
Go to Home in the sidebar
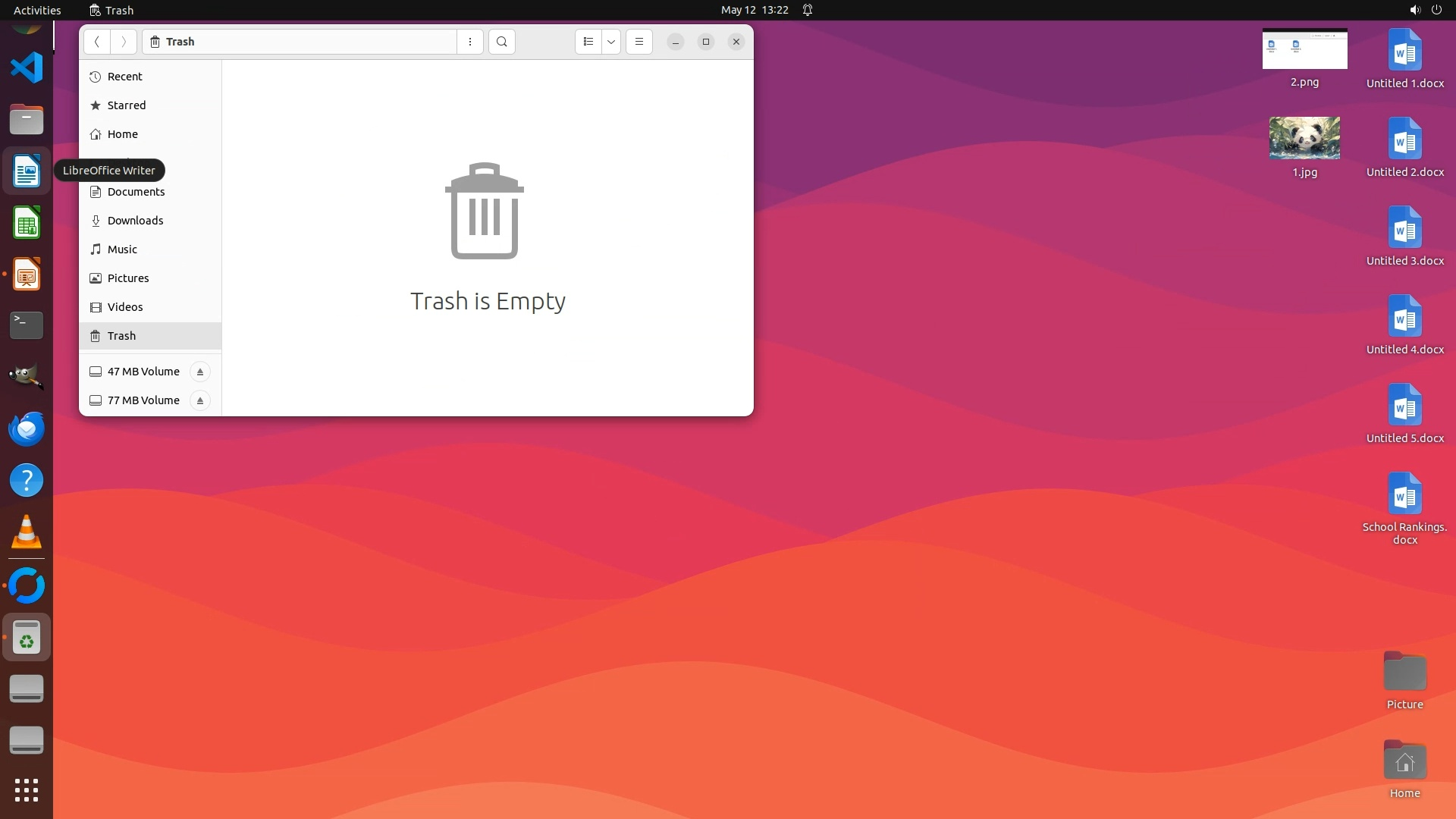pos(122,134)
